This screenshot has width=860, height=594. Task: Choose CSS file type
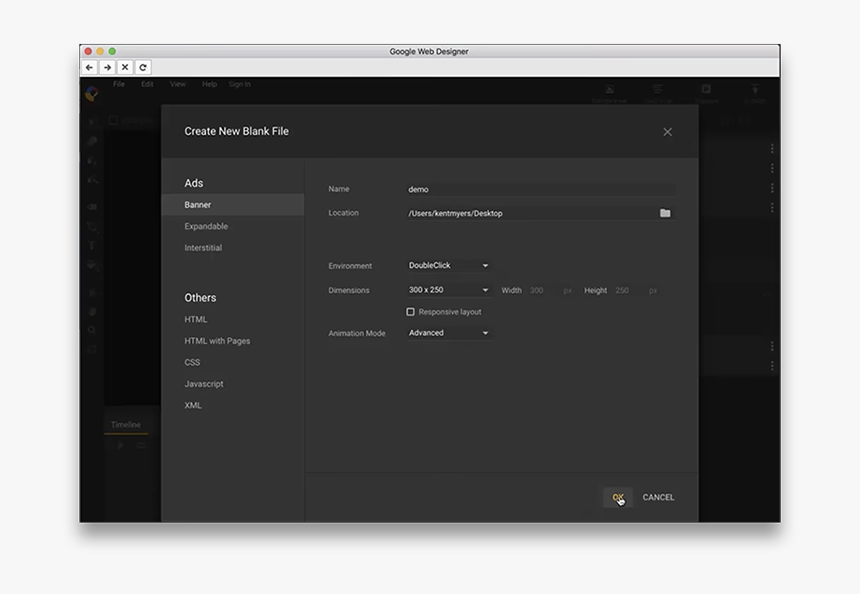192,362
